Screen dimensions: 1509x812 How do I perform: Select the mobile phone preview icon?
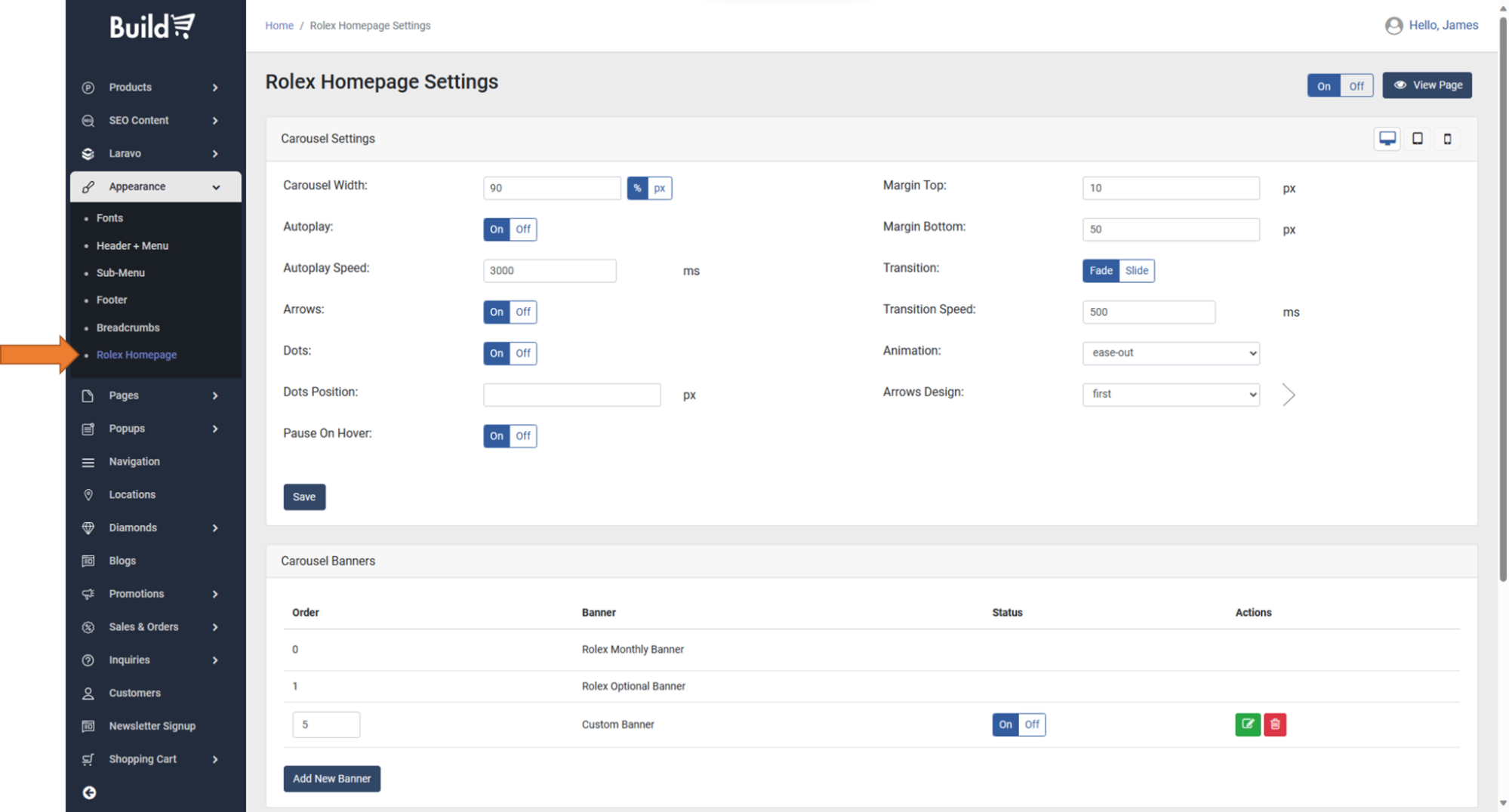click(1447, 139)
